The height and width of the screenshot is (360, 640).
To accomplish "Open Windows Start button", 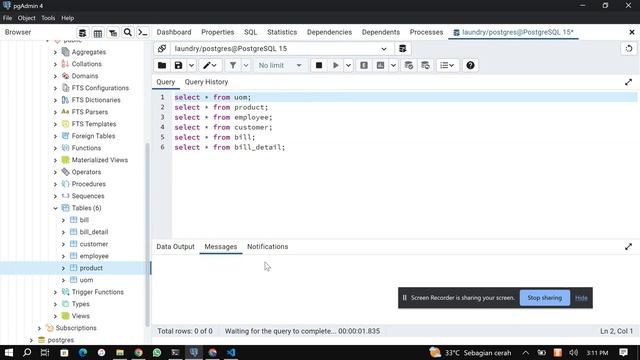I will 9,353.
